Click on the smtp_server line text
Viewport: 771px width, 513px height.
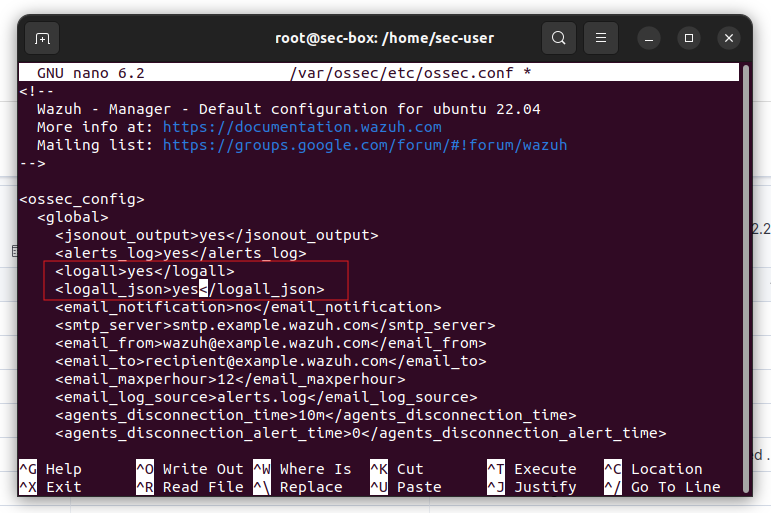tap(275, 325)
